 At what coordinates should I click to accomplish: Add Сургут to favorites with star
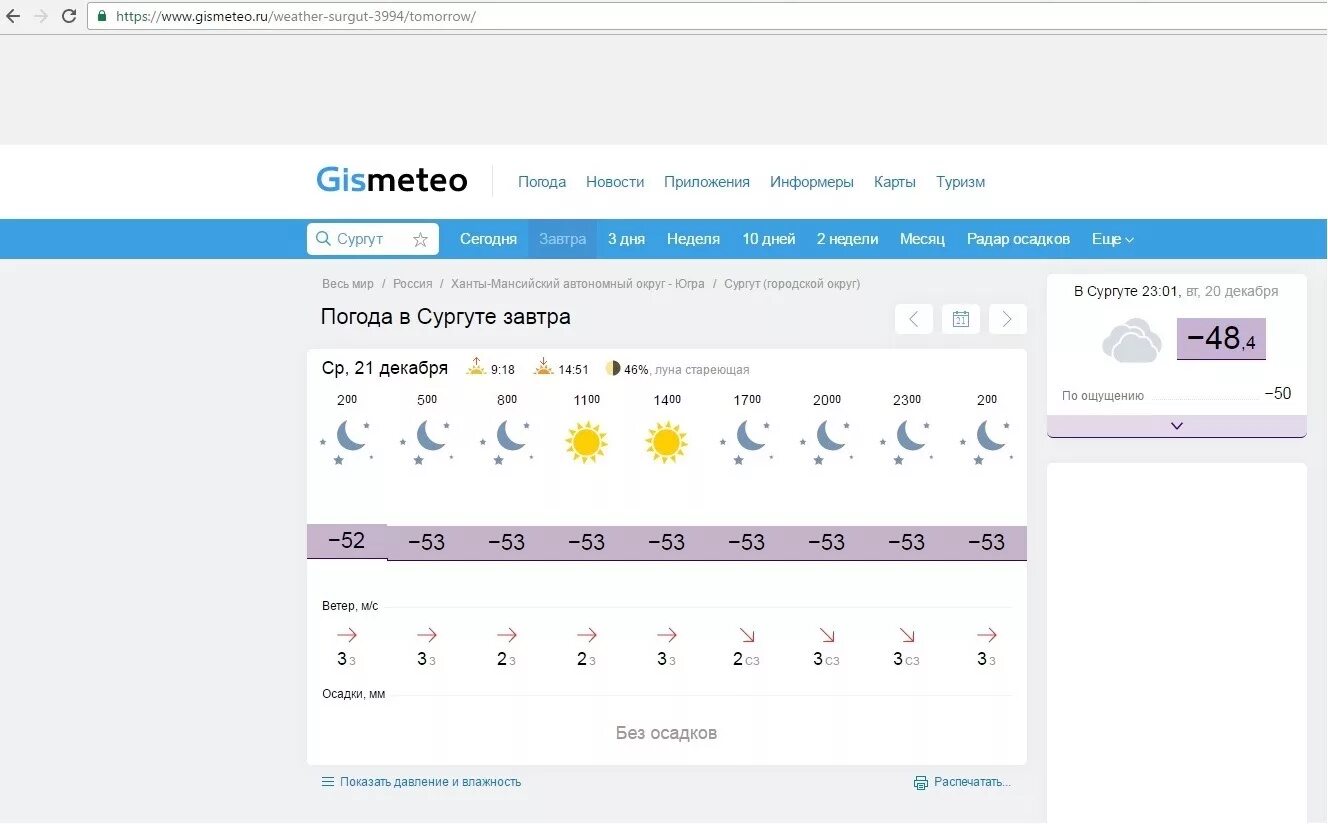pos(421,239)
